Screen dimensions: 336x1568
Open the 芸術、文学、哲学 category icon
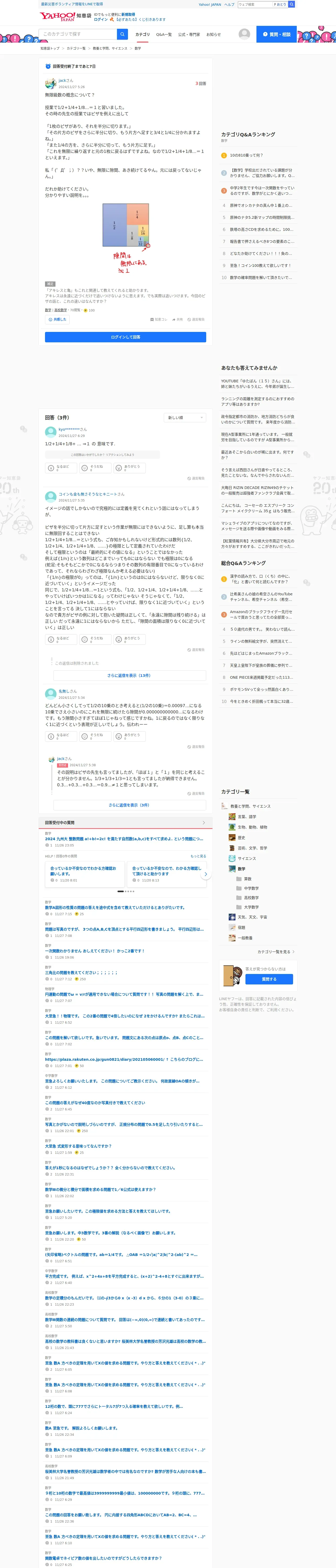click(x=232, y=848)
